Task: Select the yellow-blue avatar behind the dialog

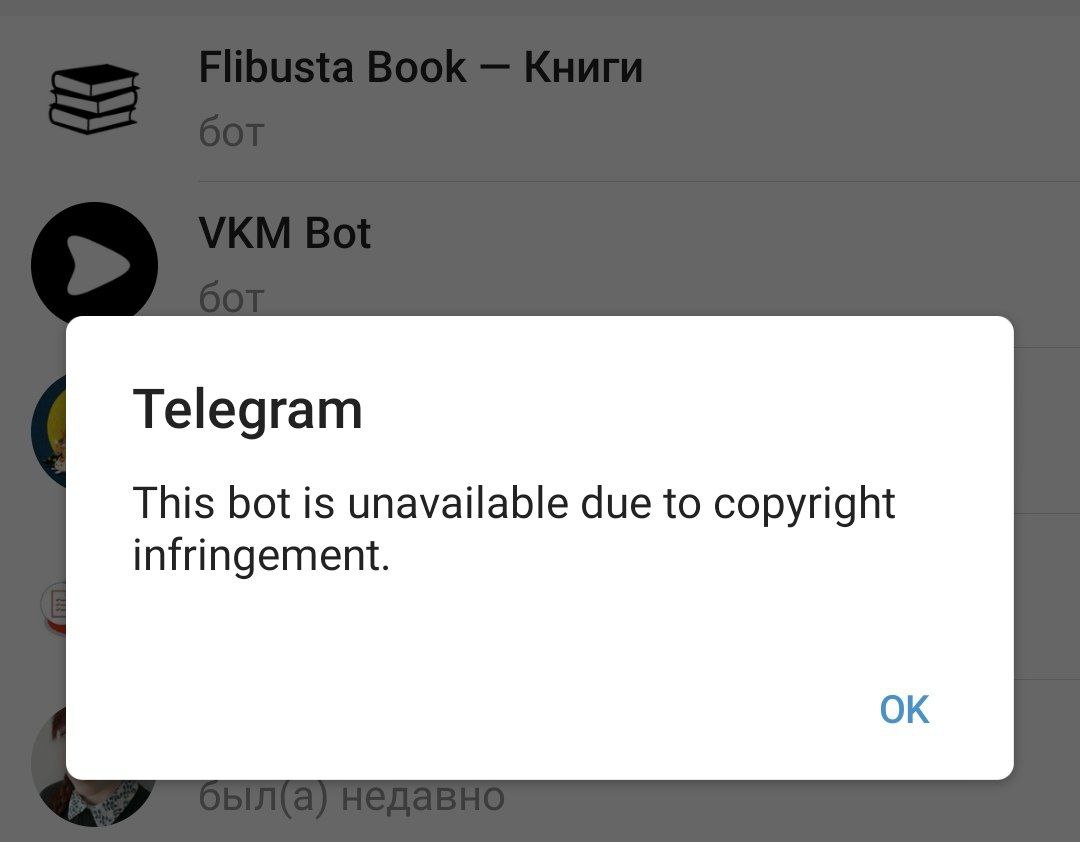Action: [x=49, y=431]
